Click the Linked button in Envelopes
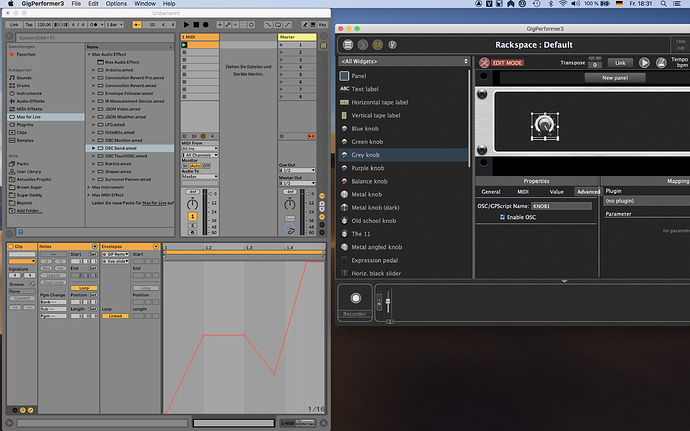 115,316
